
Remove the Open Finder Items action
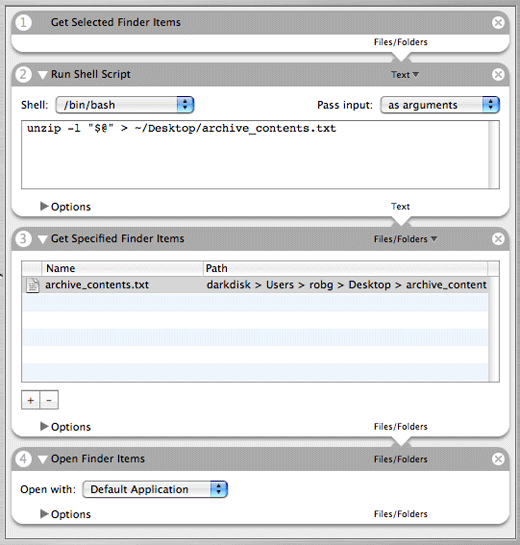[x=498, y=459]
